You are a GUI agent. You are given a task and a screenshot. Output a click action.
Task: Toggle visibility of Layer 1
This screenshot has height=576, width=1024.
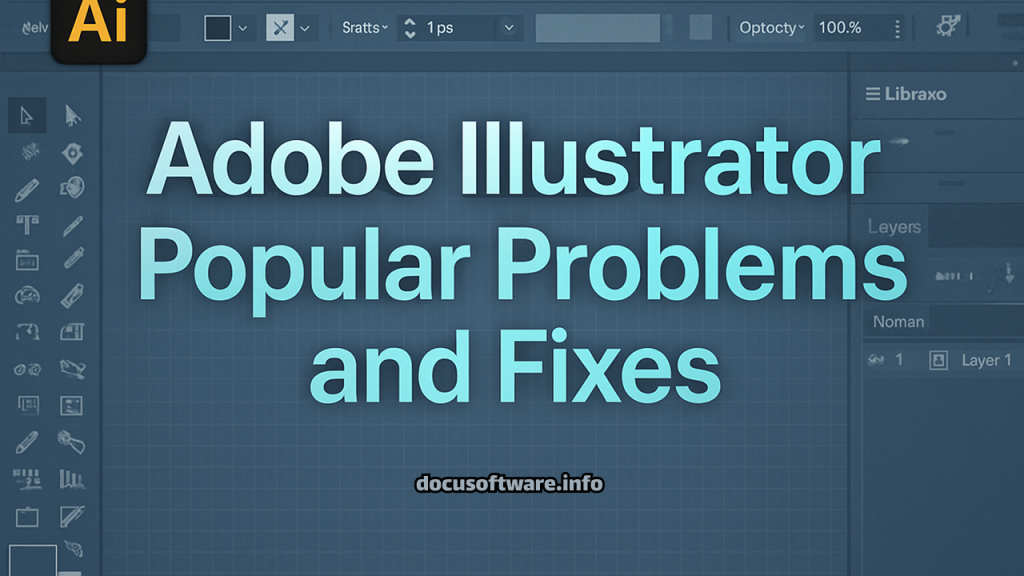point(874,360)
